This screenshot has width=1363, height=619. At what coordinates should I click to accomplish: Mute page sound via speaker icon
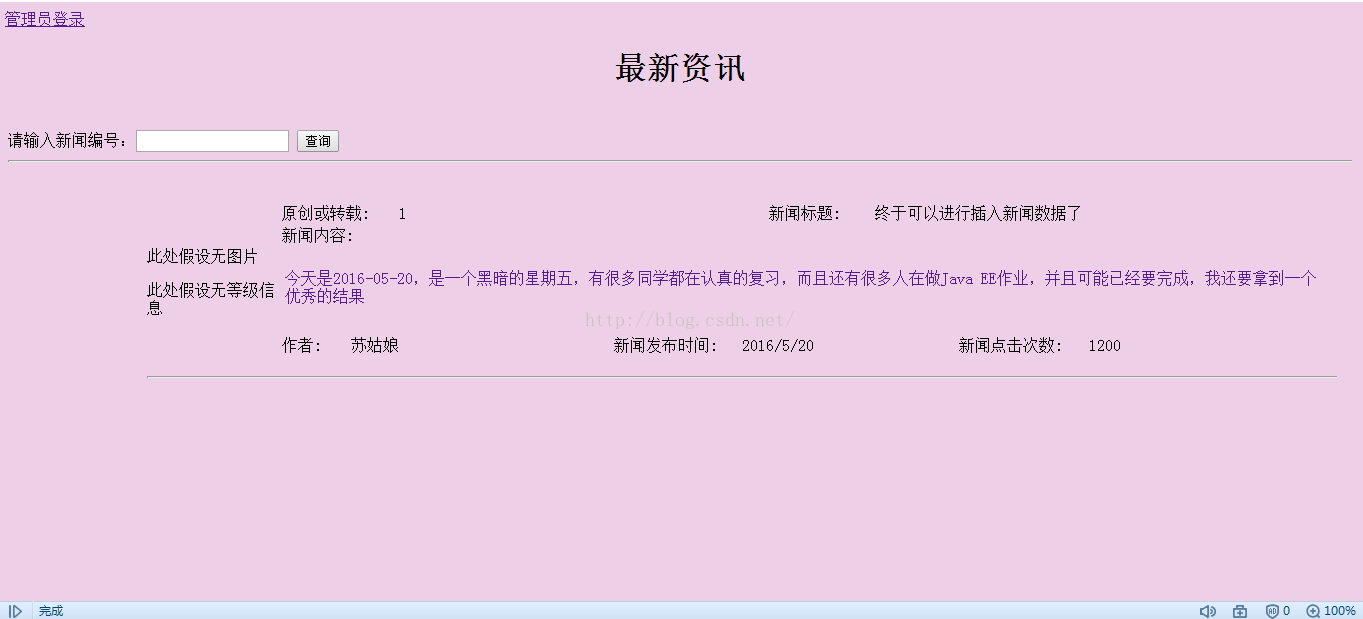(1207, 611)
